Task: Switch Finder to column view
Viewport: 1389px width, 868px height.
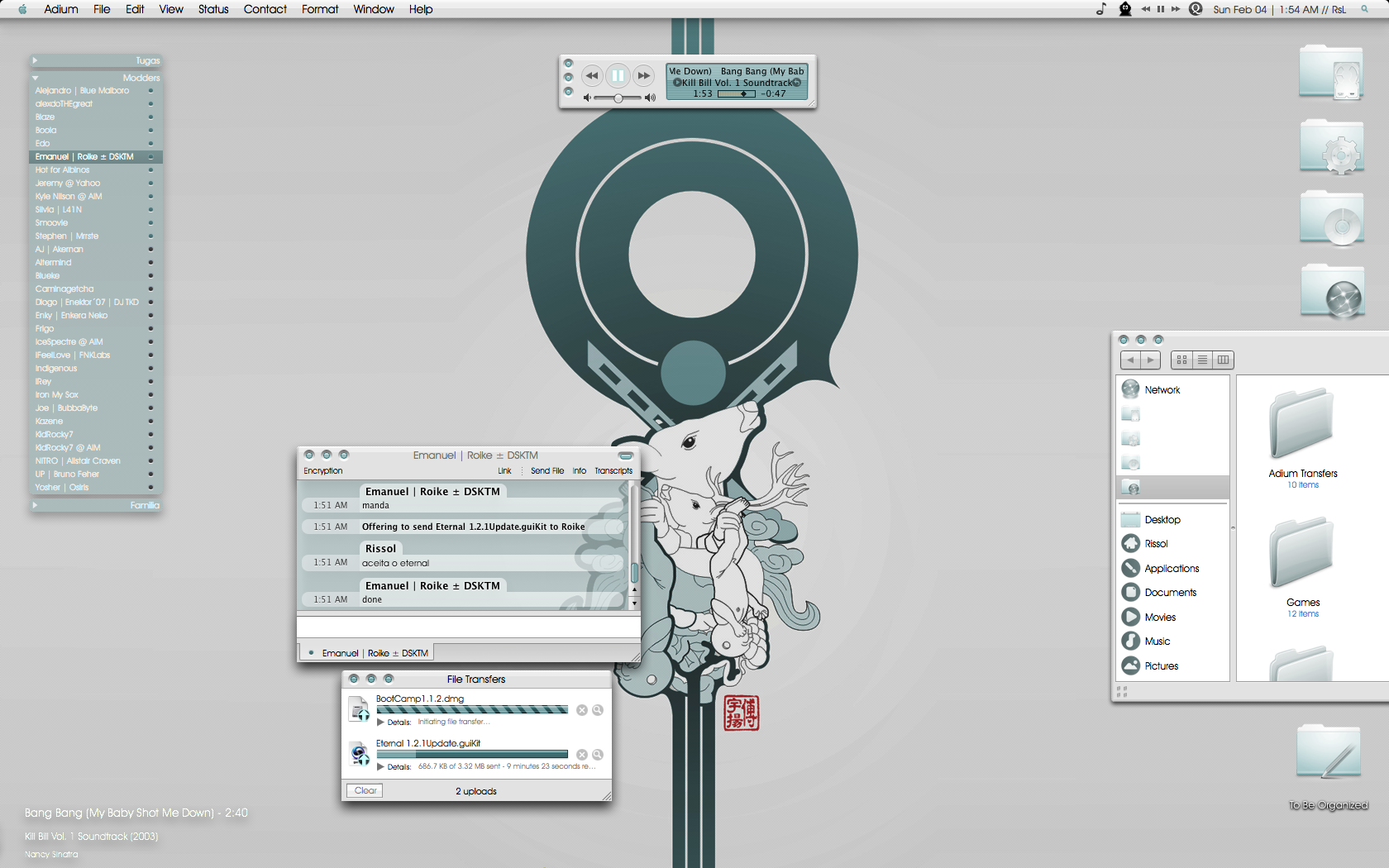Action: [1223, 360]
